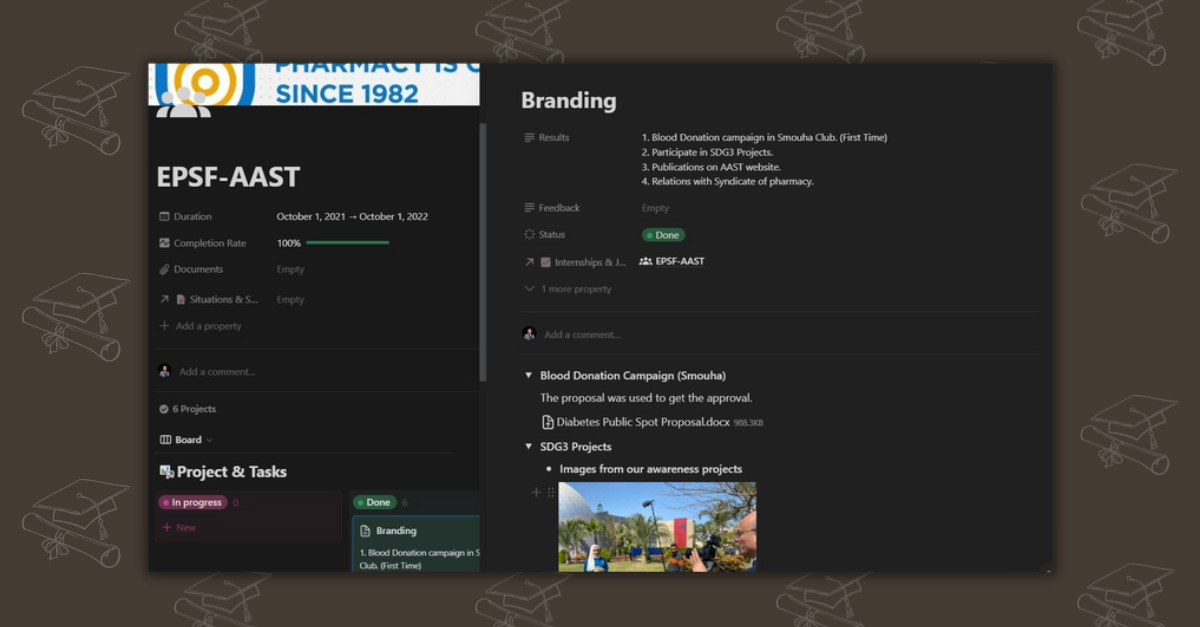Click the Status spinner icon

pyautogui.click(x=530, y=234)
